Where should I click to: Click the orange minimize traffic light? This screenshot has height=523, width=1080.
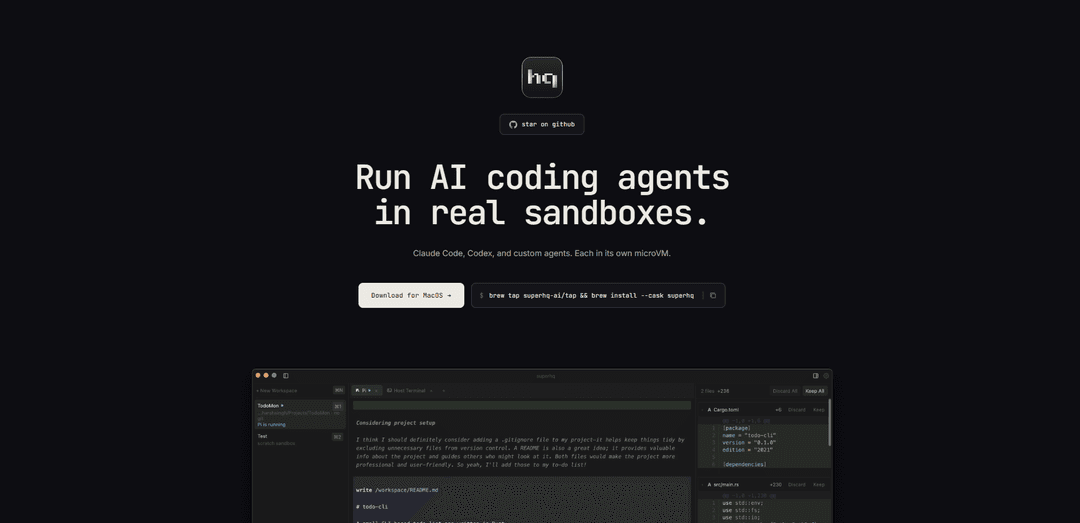(266, 375)
